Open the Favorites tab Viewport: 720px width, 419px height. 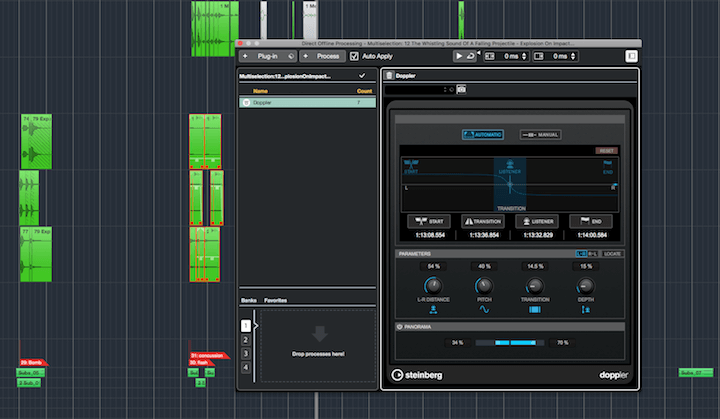276,300
